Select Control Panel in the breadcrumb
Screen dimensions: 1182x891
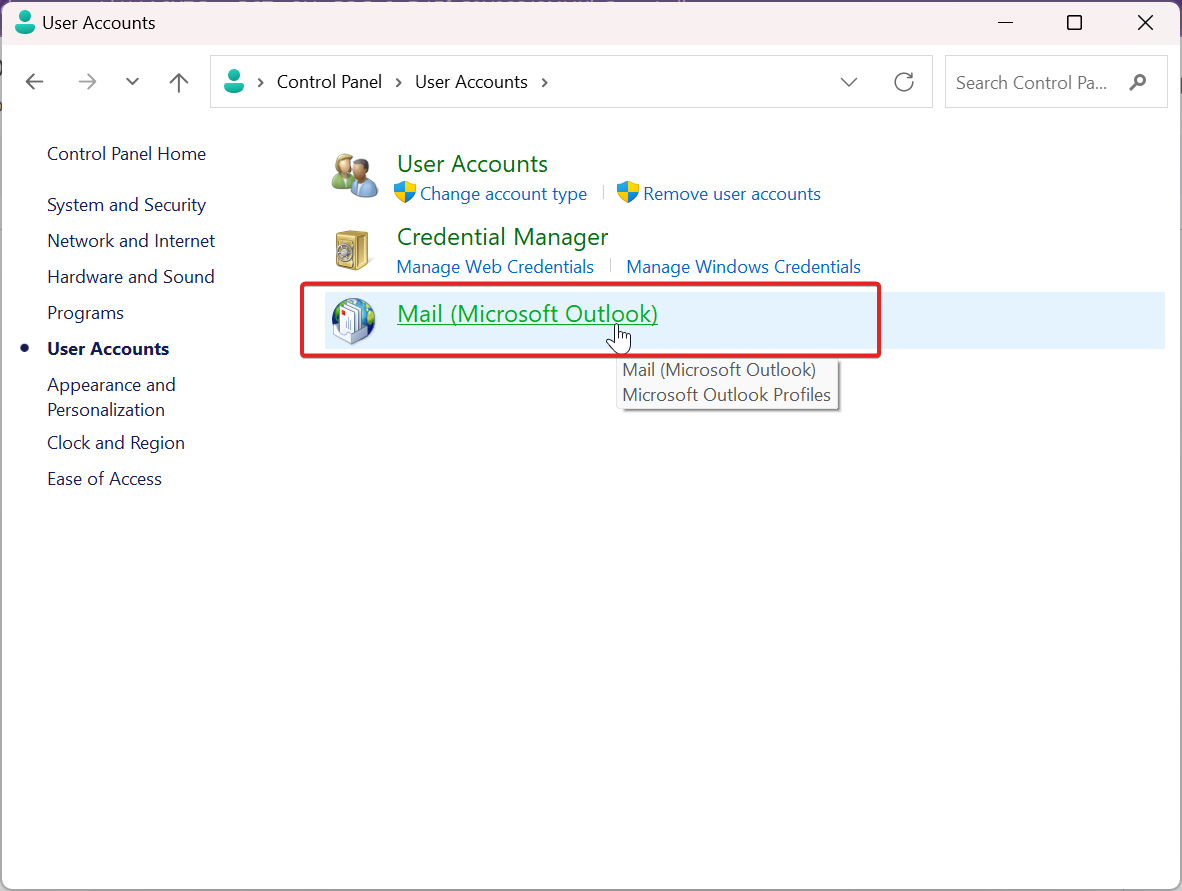329,81
